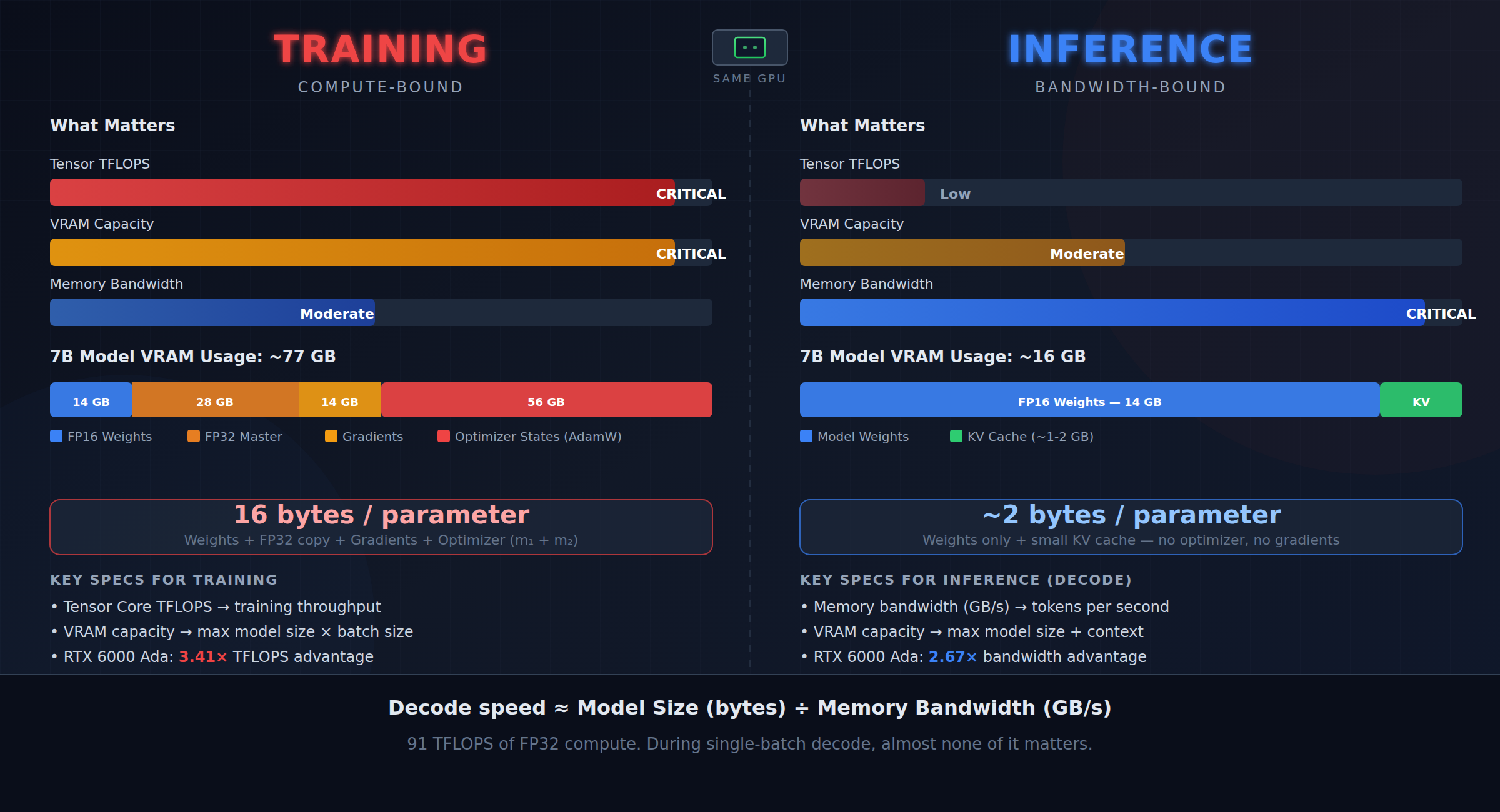Click the green KV Cache legend swatch
Viewport: 1500px width, 812px height.
pos(956,436)
